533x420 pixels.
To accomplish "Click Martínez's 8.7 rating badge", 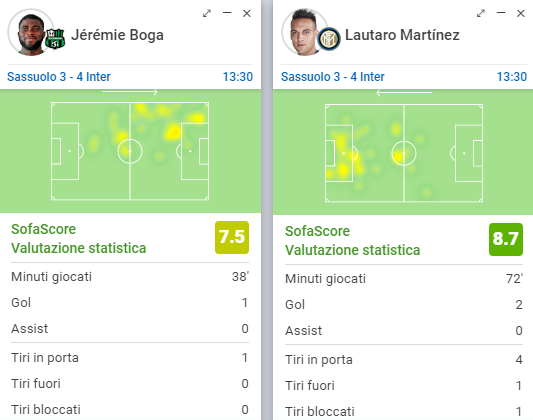I will click(x=506, y=239).
